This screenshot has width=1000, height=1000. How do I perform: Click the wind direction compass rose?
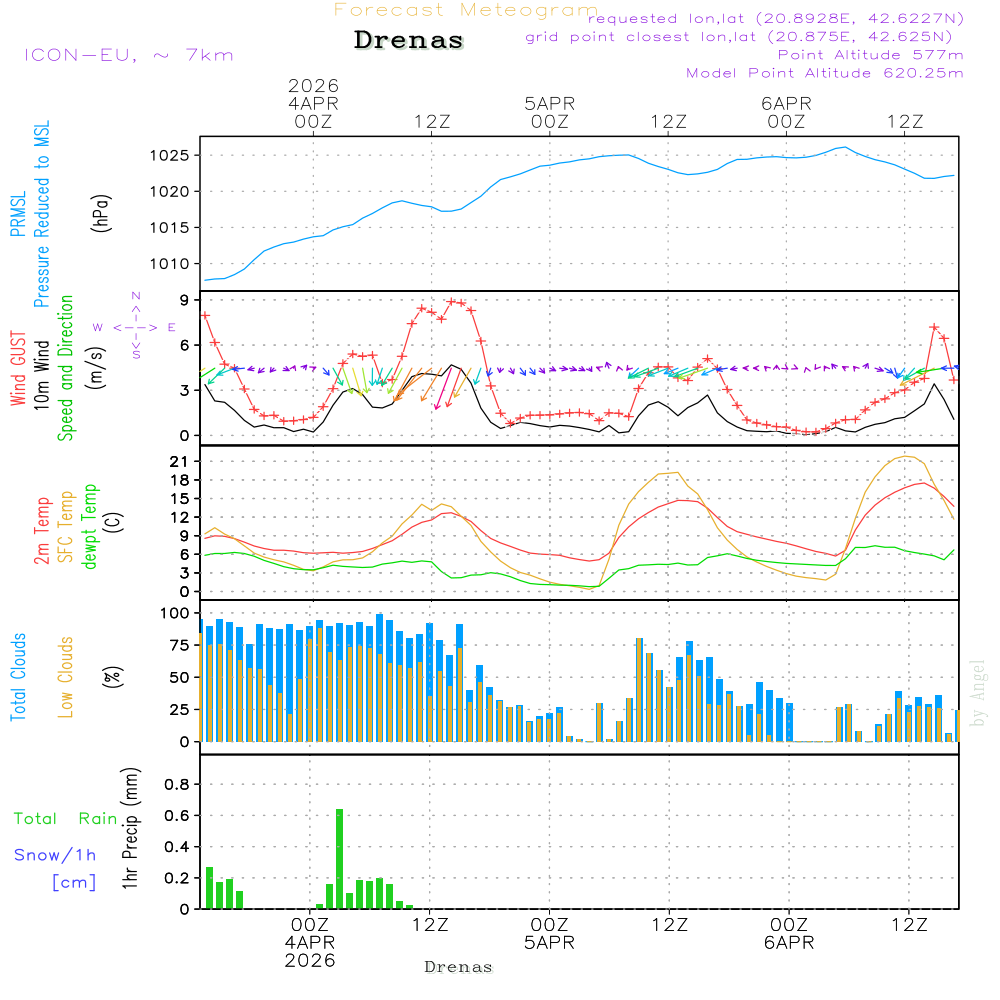click(135, 327)
